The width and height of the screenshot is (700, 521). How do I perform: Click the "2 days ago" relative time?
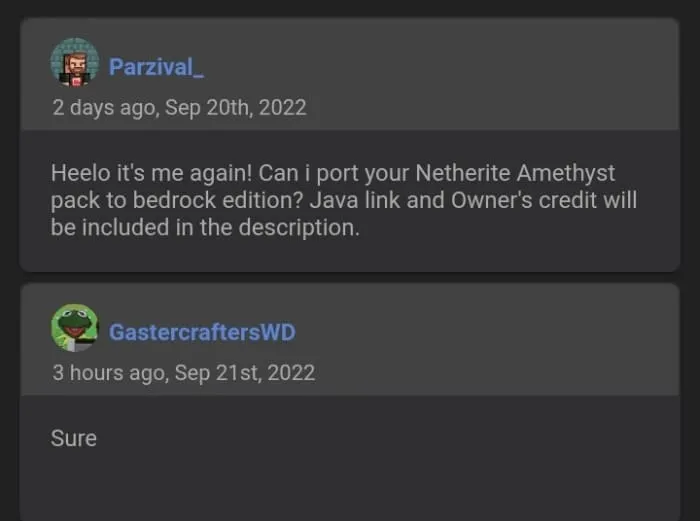click(x=104, y=108)
